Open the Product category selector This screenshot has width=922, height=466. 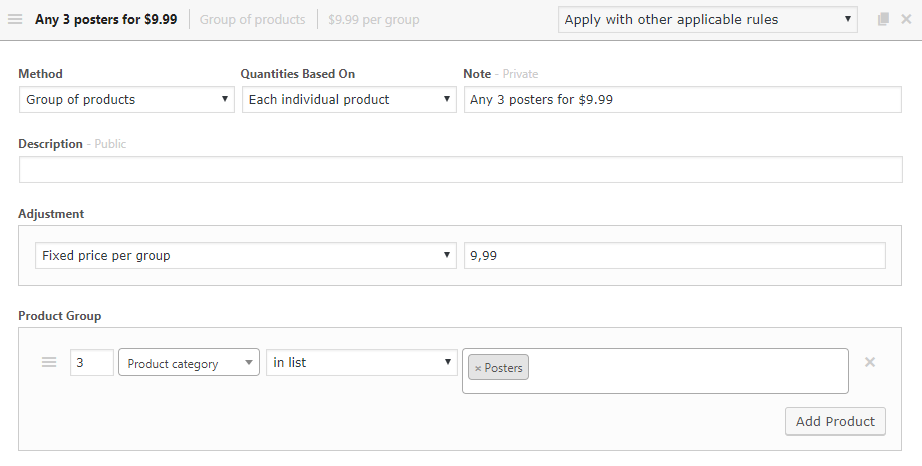click(189, 363)
